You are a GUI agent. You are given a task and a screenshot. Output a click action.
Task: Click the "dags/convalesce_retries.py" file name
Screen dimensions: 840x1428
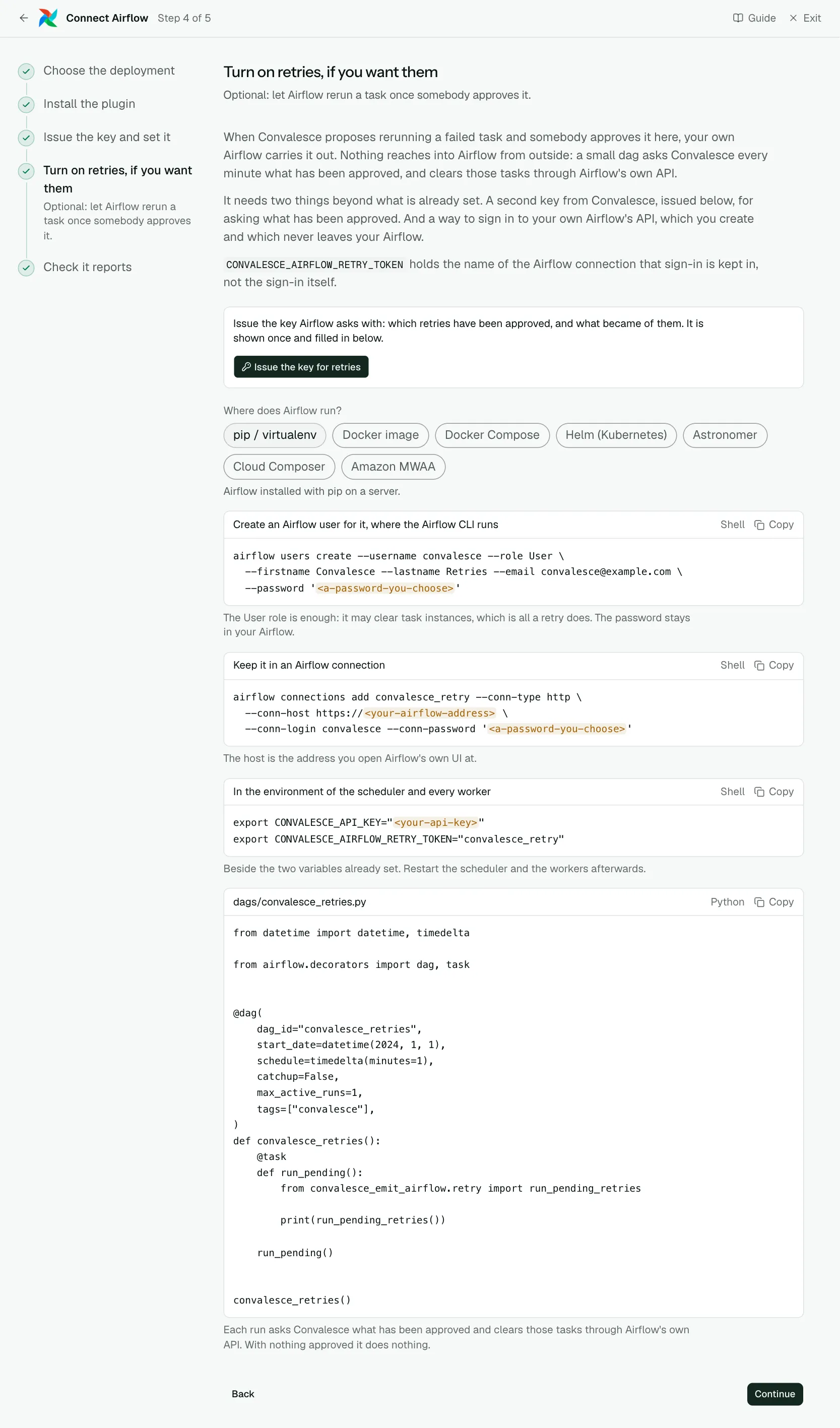tap(299, 902)
